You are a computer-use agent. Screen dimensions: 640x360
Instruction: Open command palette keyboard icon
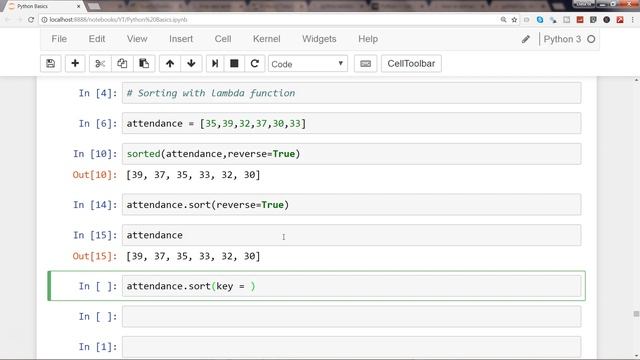click(x=366, y=64)
